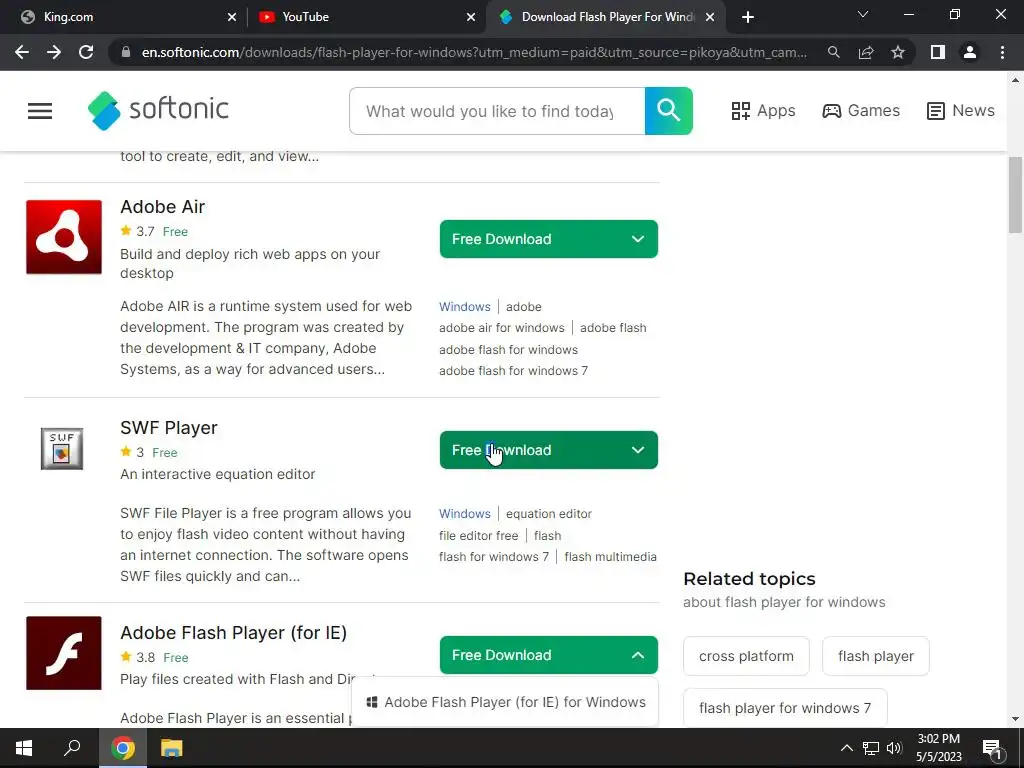Select Adobe Flash Player (for IE) for Windows
This screenshot has width=1024, height=768.
(x=505, y=702)
